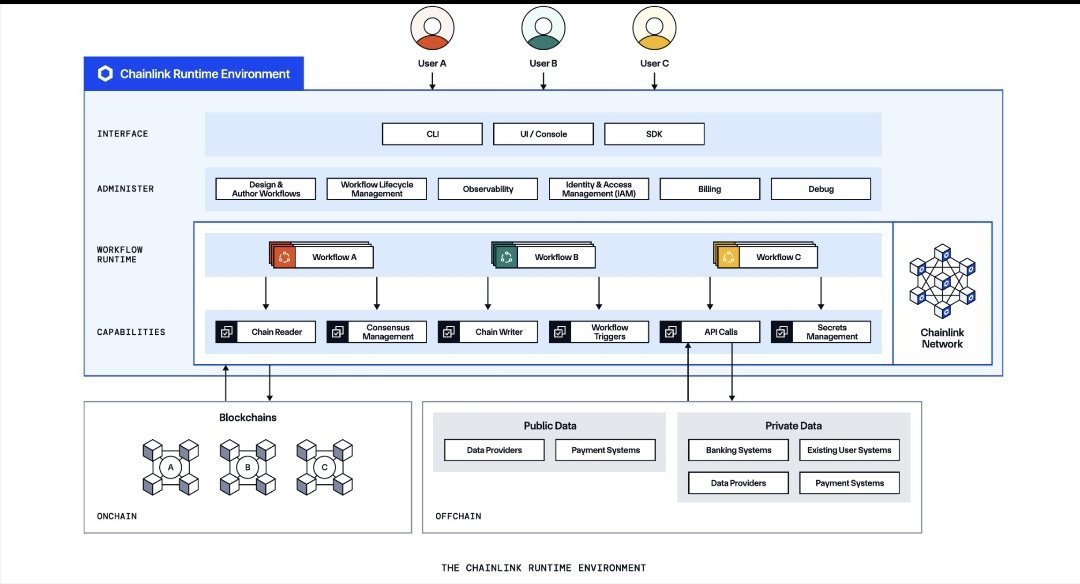Click the OFFCHAIN label
The image size is (1080, 584).
coord(458,517)
